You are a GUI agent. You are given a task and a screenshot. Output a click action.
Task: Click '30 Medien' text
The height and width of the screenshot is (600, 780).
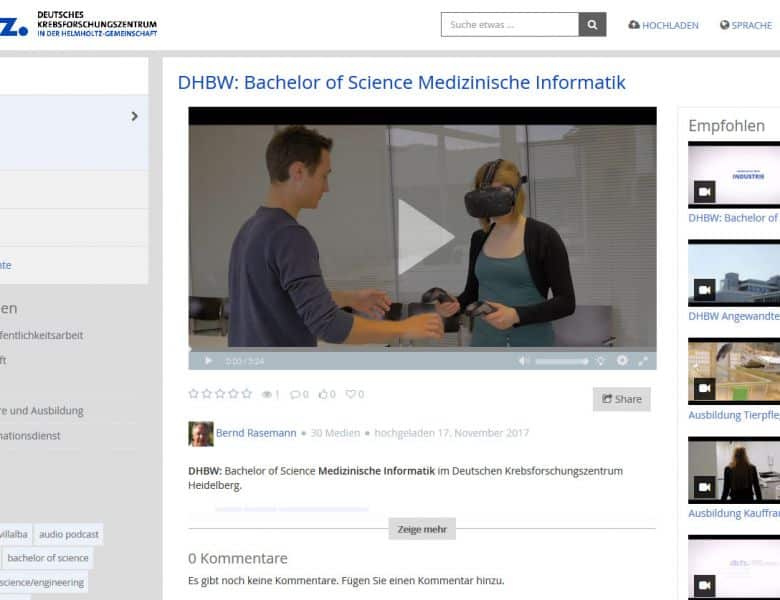coord(335,433)
